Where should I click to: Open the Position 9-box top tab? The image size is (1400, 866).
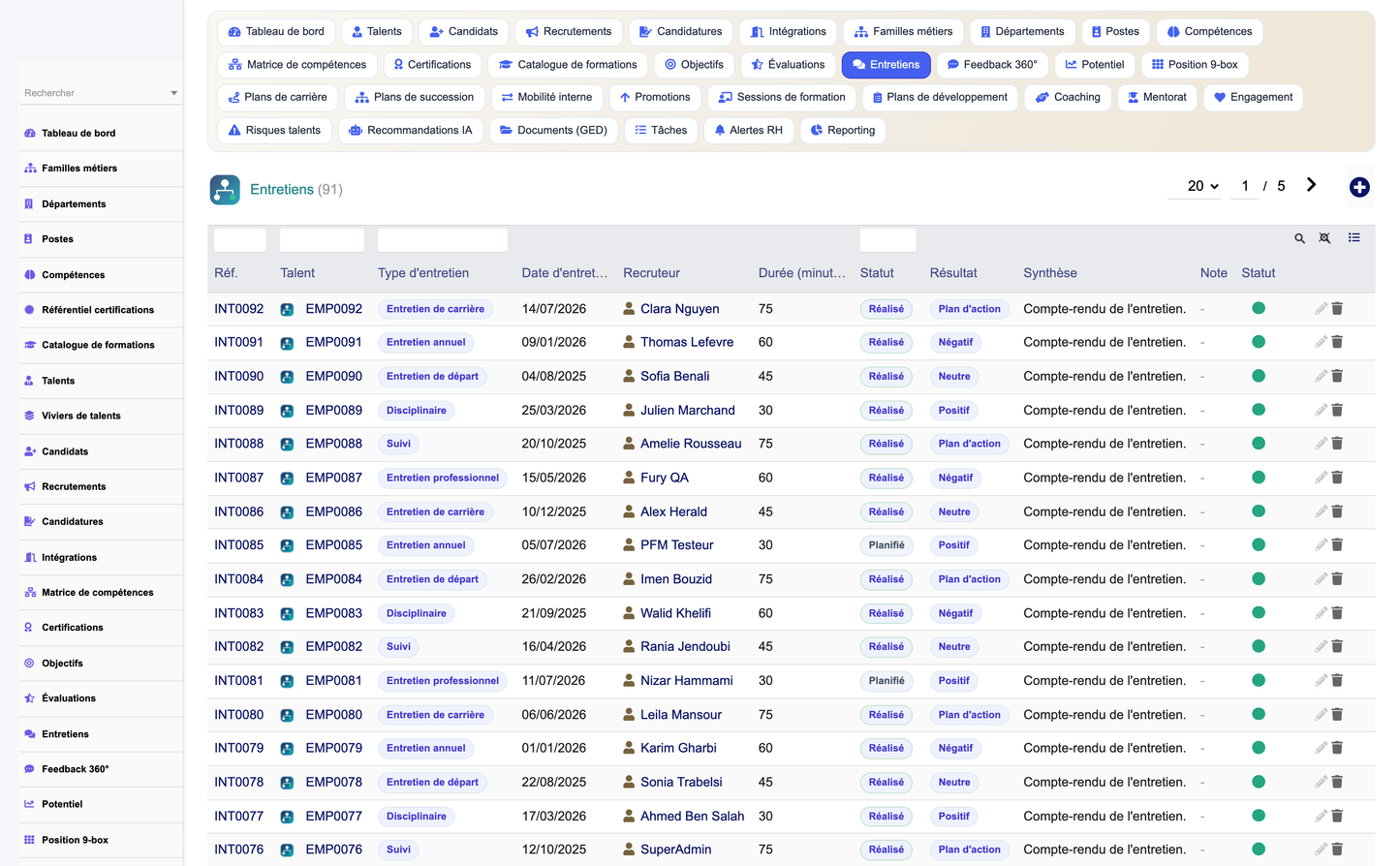1195,65
